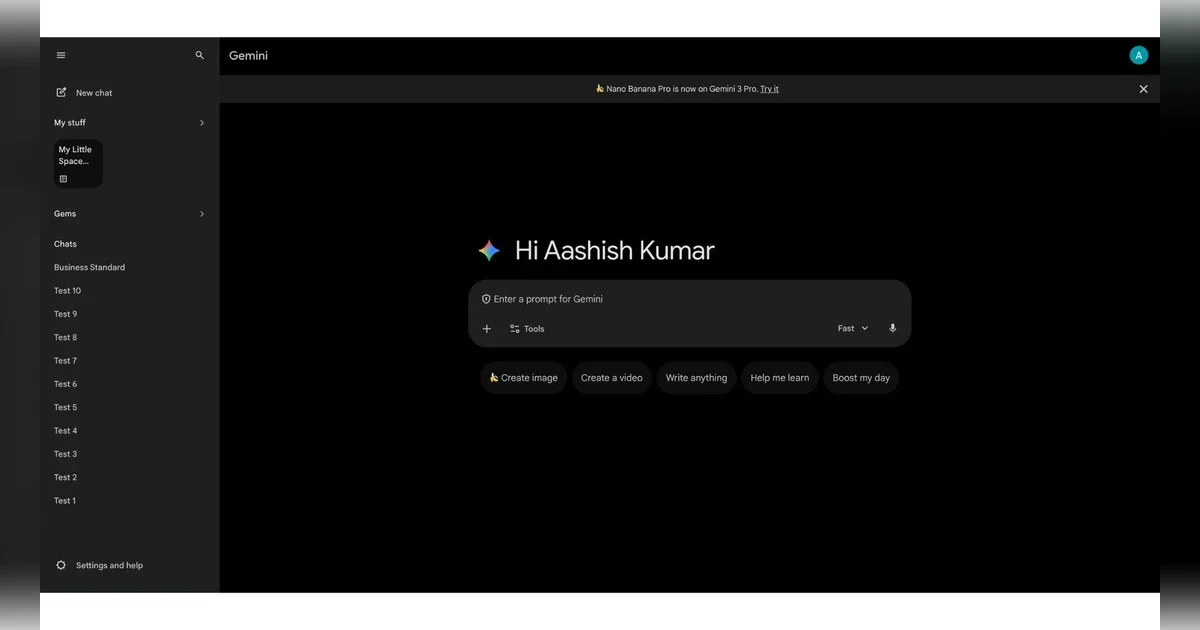Open your account avatar in the top bar

(x=1138, y=55)
